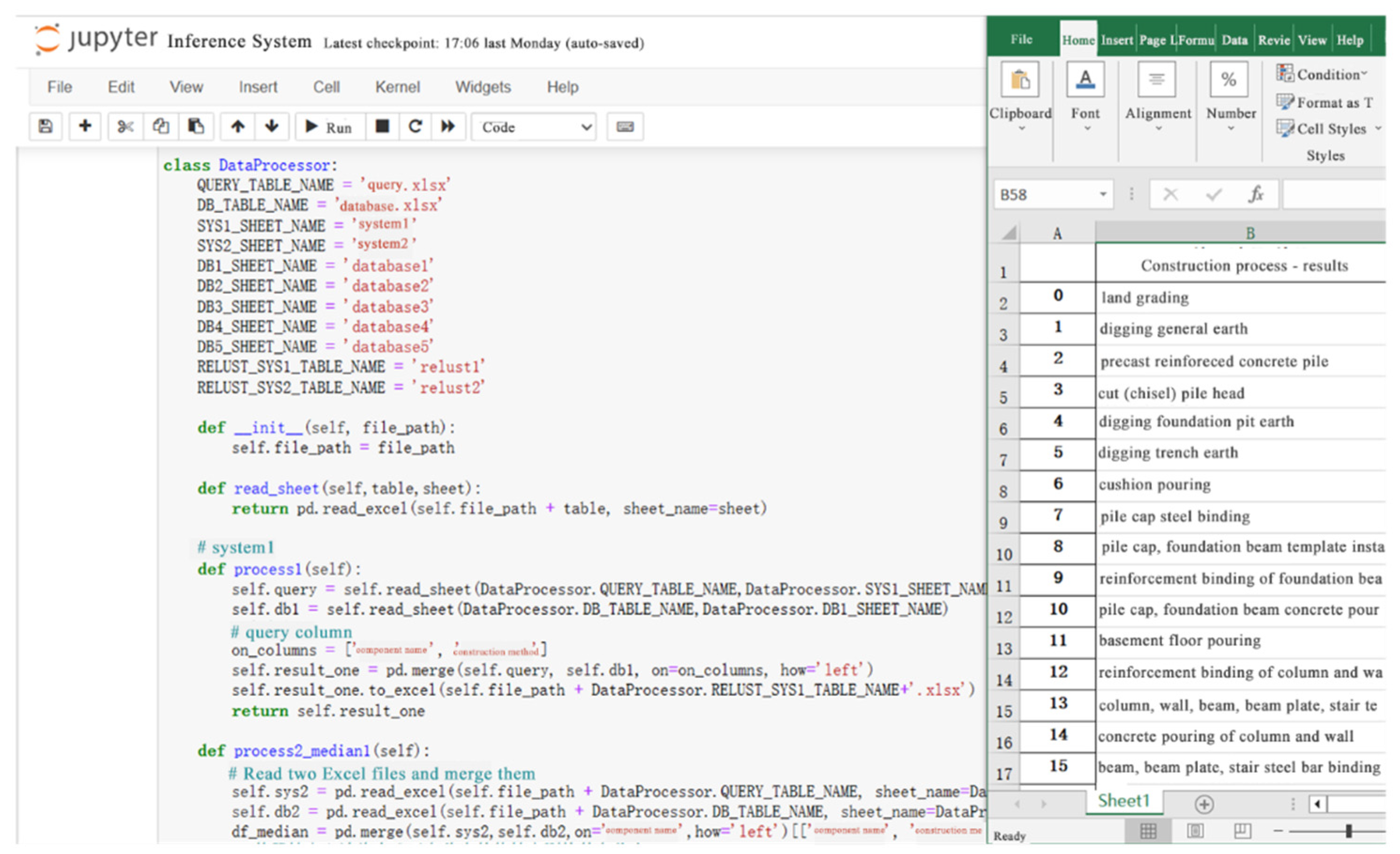
Task: Restart the kernel using circular arrow
Action: pos(415,126)
